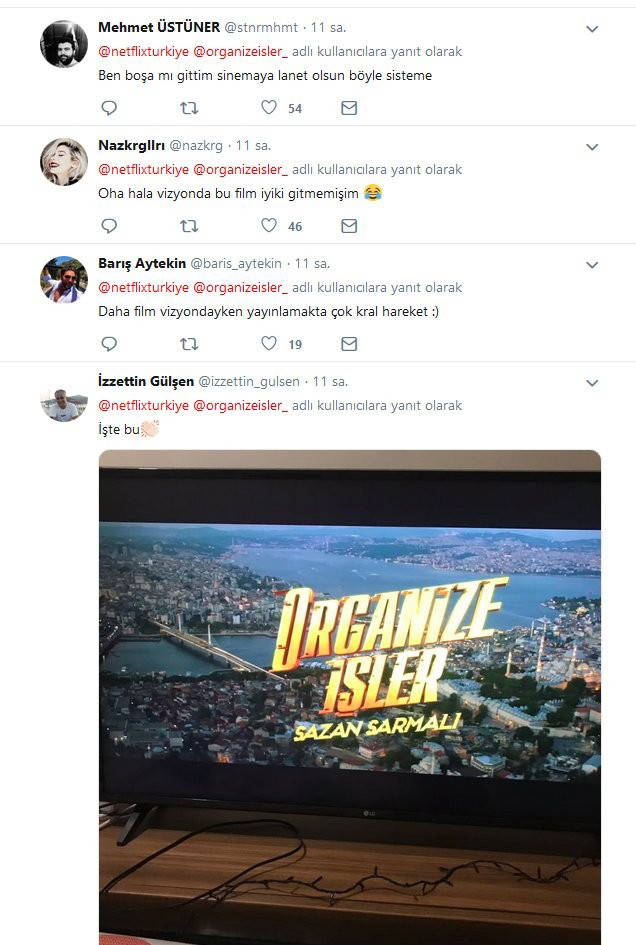636x945 pixels.
Task: Retweet Nazkrgllrı's tweet
Action: 189,226
